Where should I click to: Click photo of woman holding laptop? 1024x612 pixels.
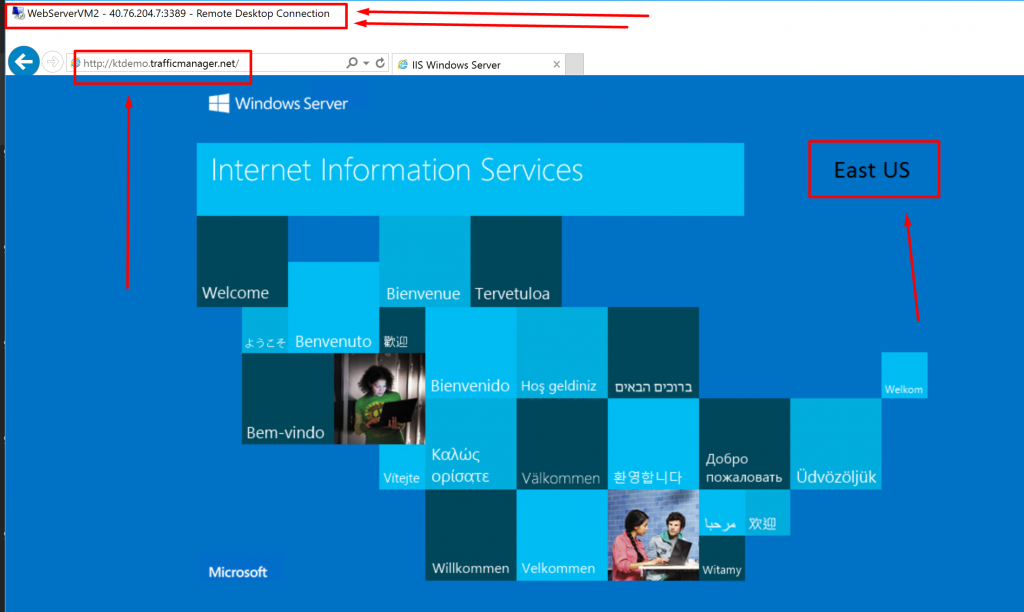pyautogui.click(x=379, y=398)
